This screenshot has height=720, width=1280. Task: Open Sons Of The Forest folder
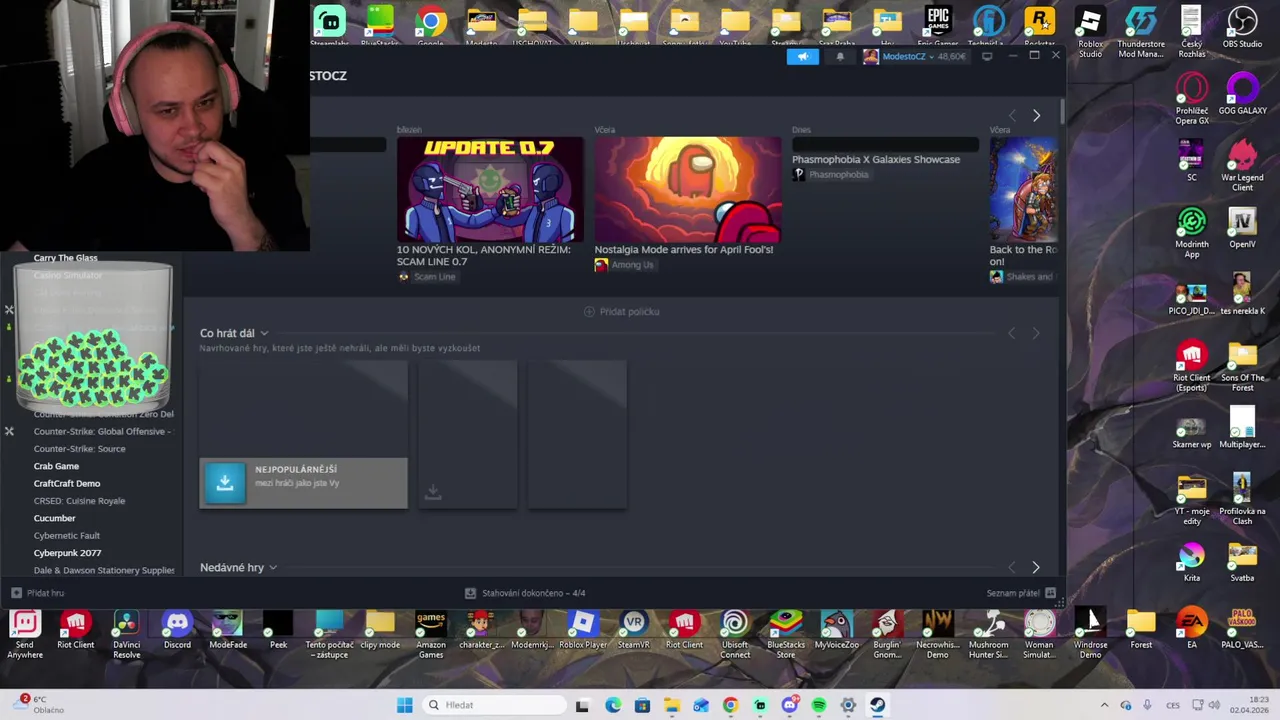[1242, 364]
